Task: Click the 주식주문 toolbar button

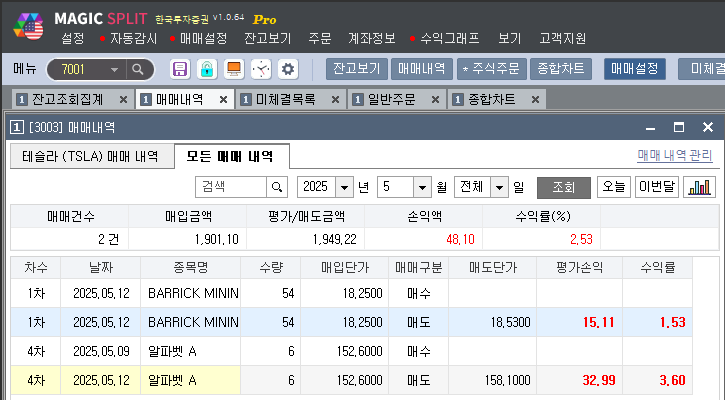Action: point(492,69)
